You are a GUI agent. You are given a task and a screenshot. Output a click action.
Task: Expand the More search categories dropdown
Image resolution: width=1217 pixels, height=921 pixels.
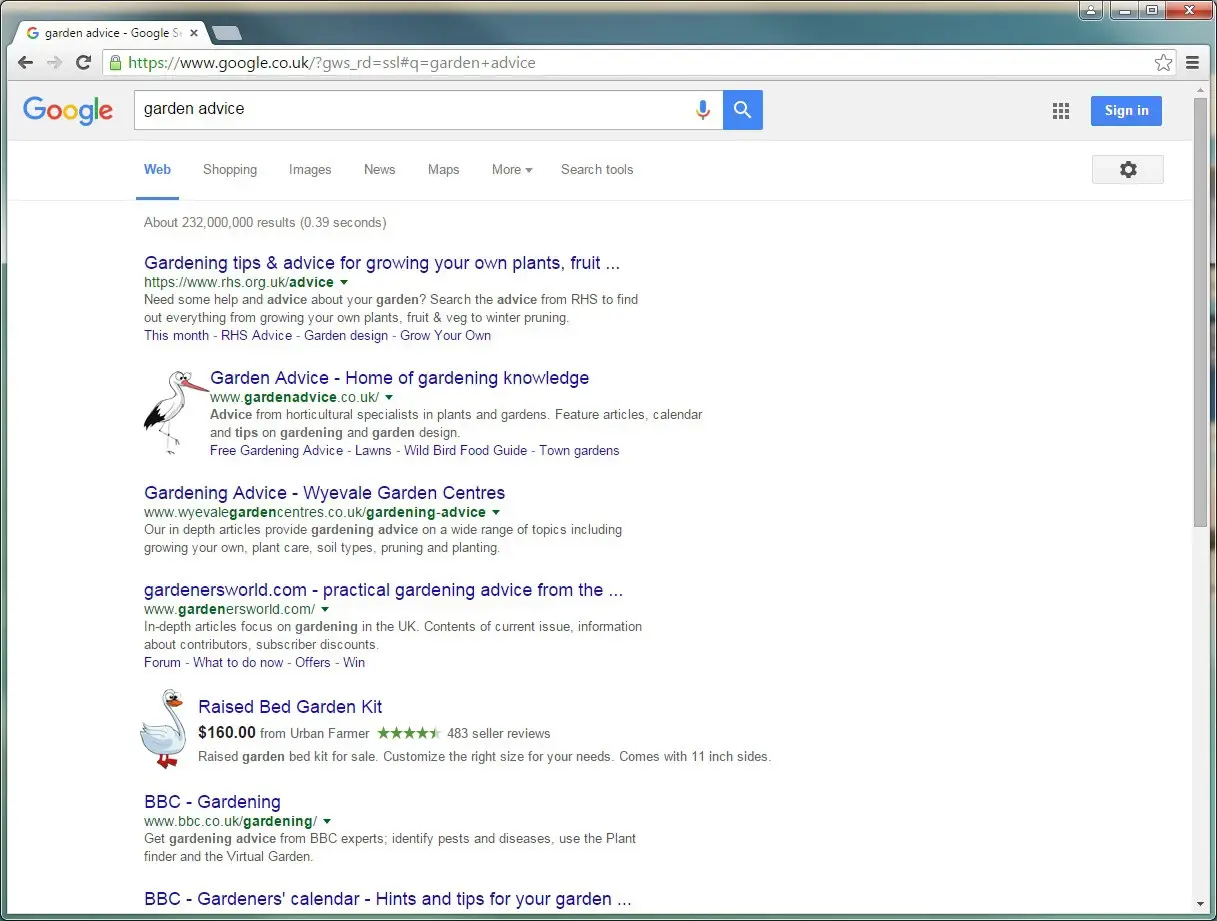pos(511,170)
